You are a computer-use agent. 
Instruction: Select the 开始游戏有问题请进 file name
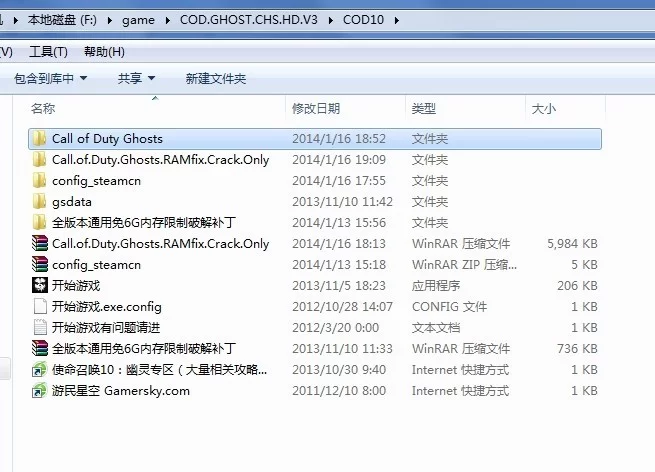(x=106, y=327)
